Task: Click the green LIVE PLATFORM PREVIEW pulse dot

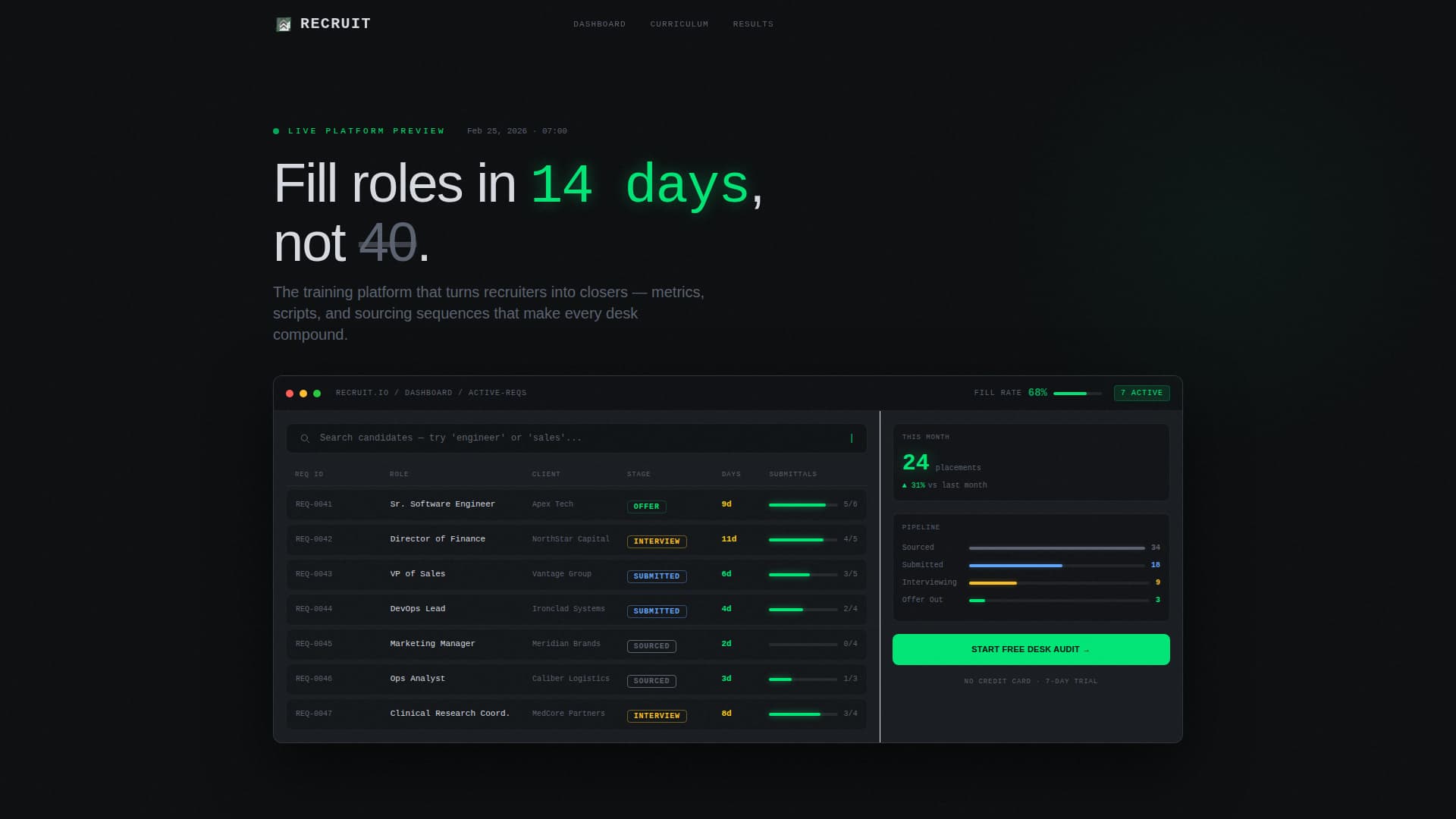Action: [276, 130]
